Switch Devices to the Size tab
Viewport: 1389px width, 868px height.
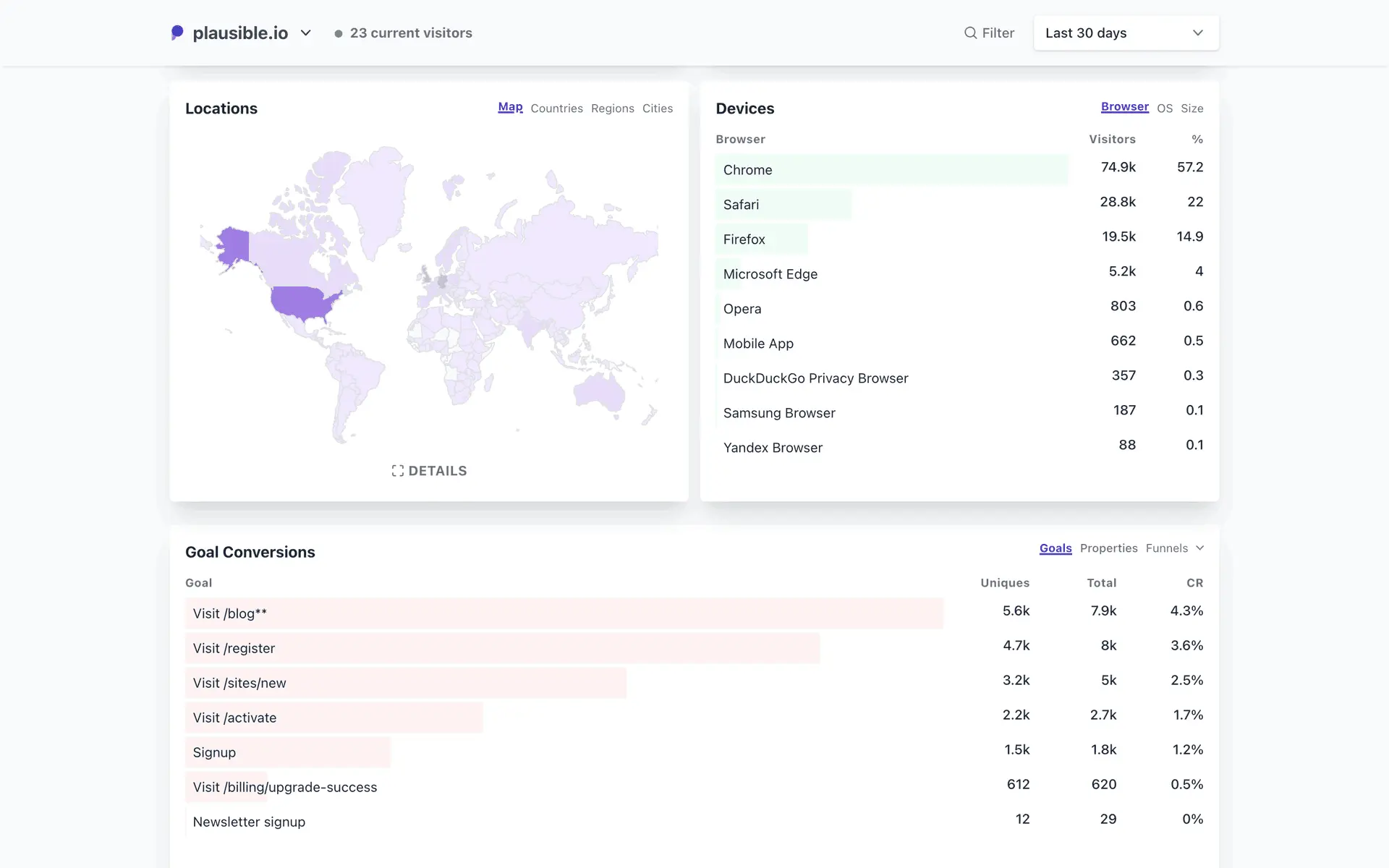[x=1192, y=109]
